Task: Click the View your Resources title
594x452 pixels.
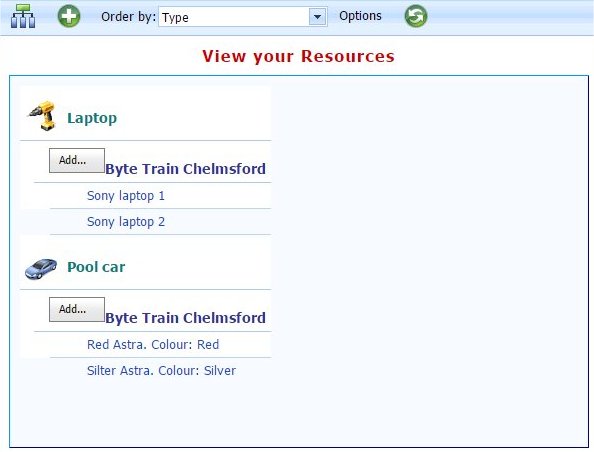Action: 298,56
